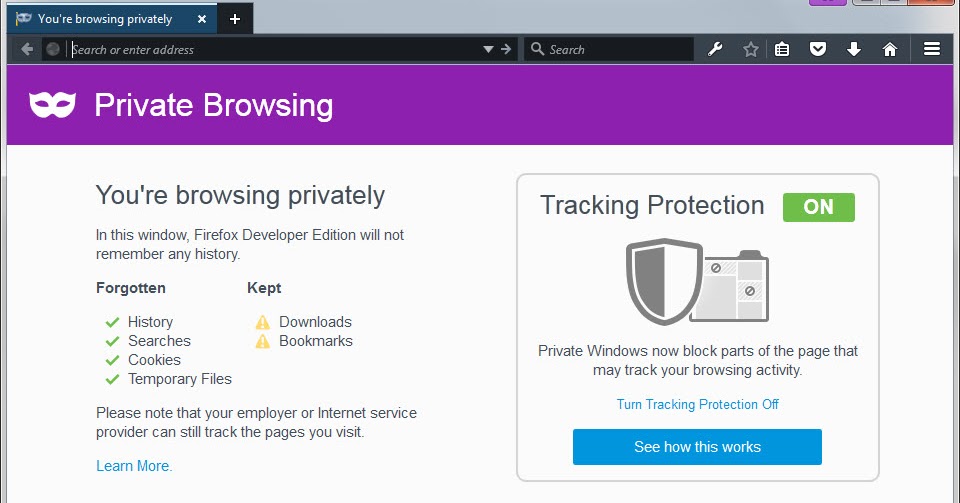Open the Downloads arrow icon
Screen dimensions: 960x503
(854, 49)
